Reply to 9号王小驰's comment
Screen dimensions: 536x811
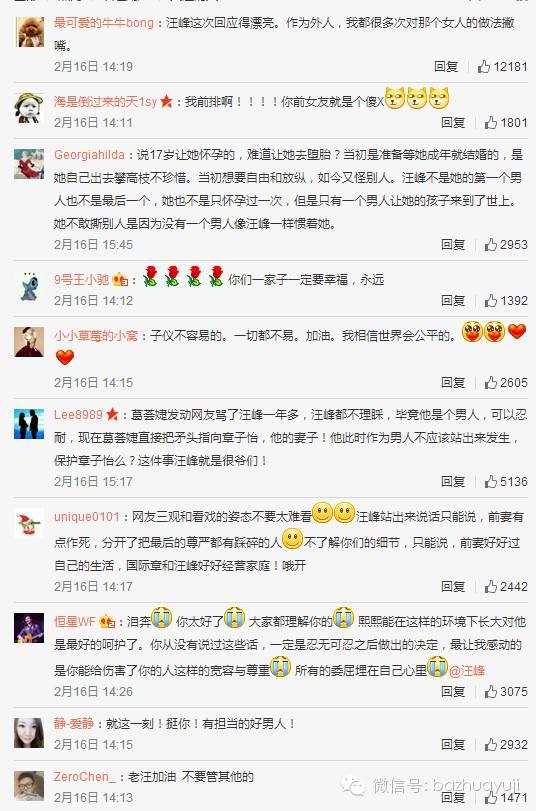(453, 300)
